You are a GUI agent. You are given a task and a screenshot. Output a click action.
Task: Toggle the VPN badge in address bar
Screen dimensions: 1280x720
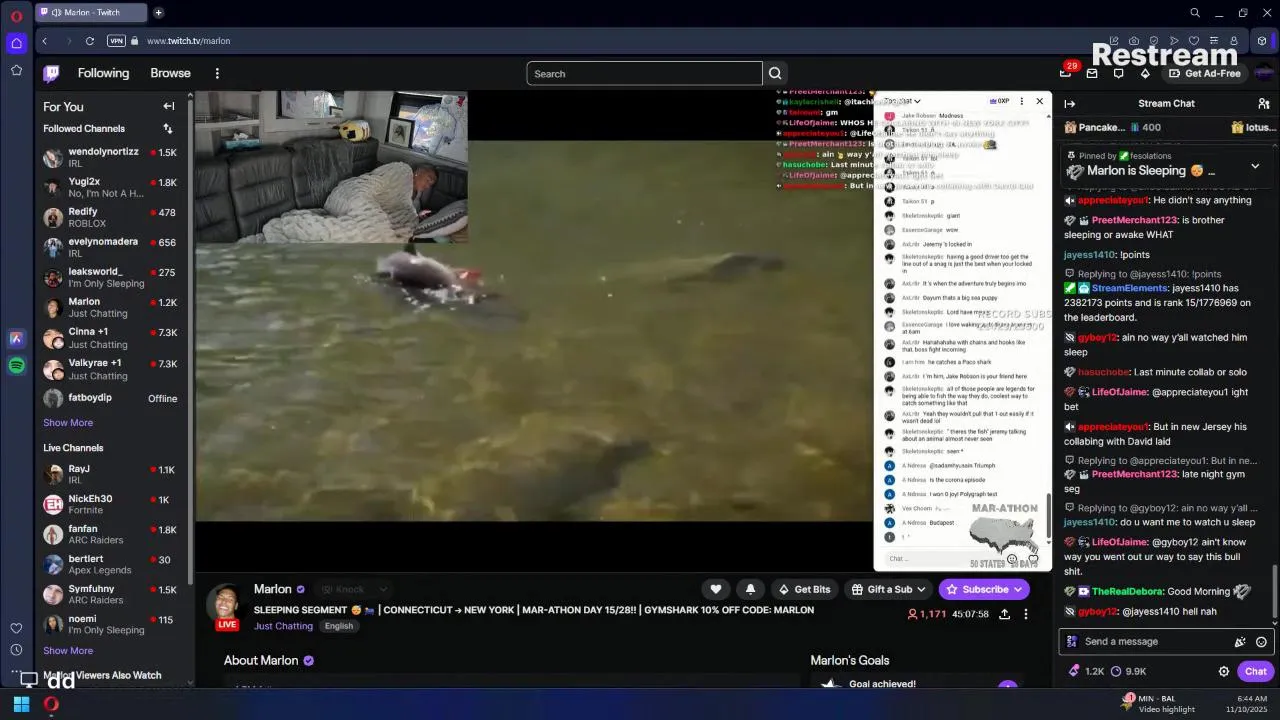[x=116, y=41]
